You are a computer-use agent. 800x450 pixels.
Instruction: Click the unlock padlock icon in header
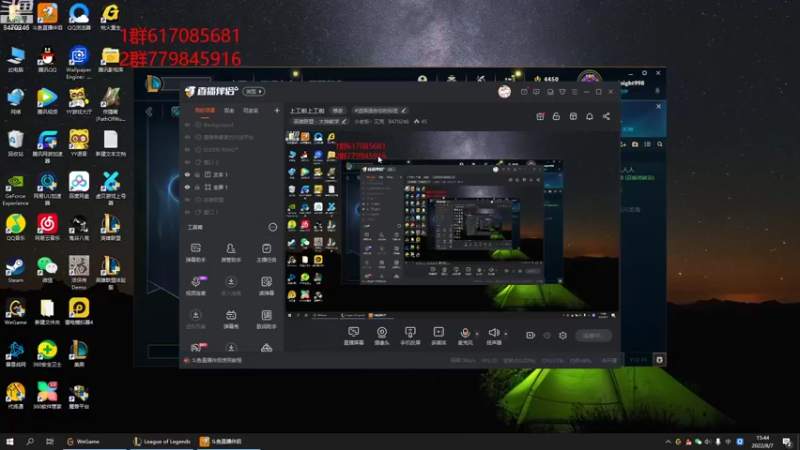click(556, 116)
